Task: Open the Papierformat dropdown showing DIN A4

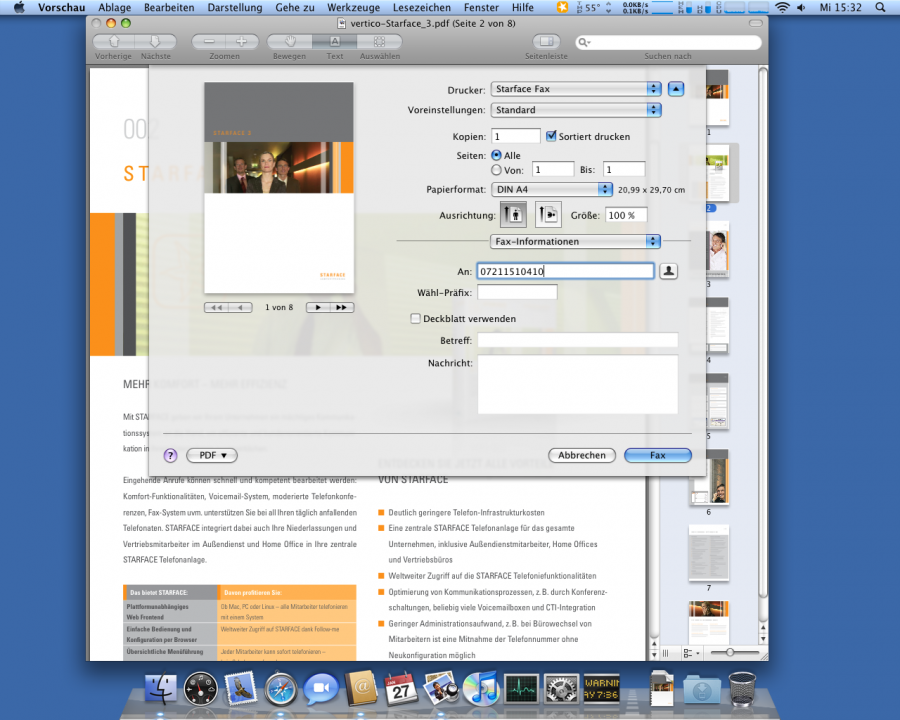Action: point(552,189)
